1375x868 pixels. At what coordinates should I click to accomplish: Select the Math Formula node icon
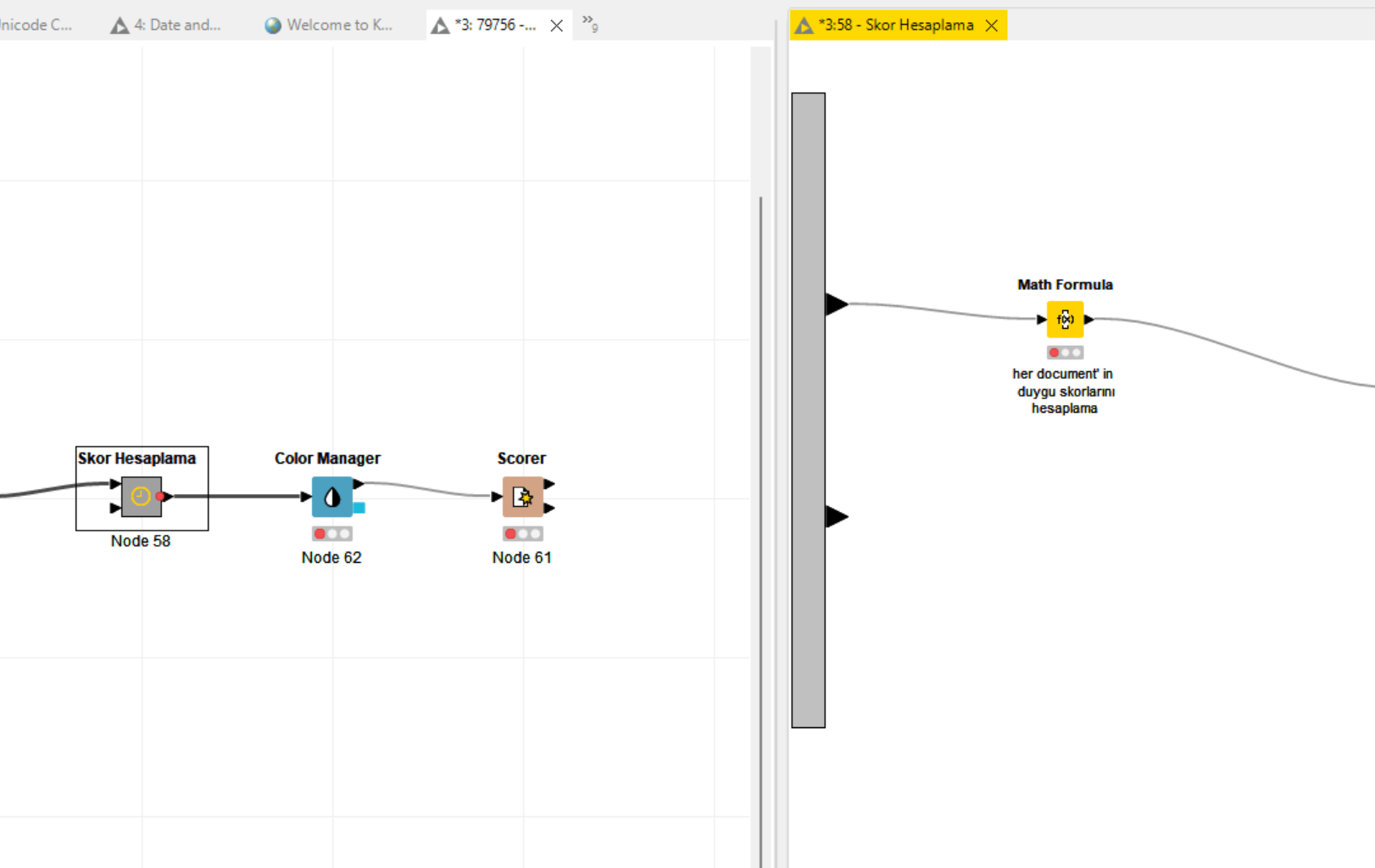pos(1065,320)
